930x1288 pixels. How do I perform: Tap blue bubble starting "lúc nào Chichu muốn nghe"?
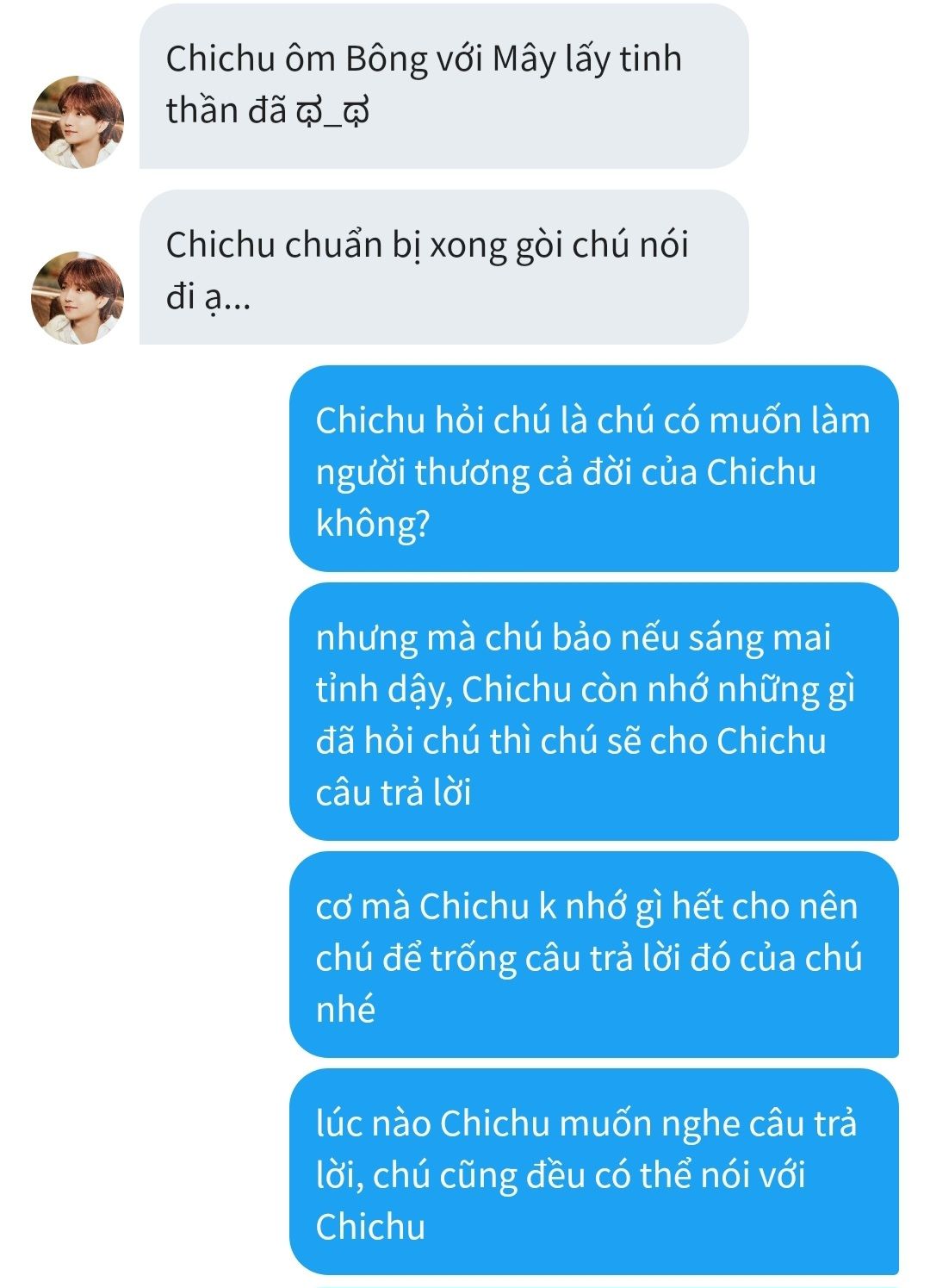point(593,1172)
